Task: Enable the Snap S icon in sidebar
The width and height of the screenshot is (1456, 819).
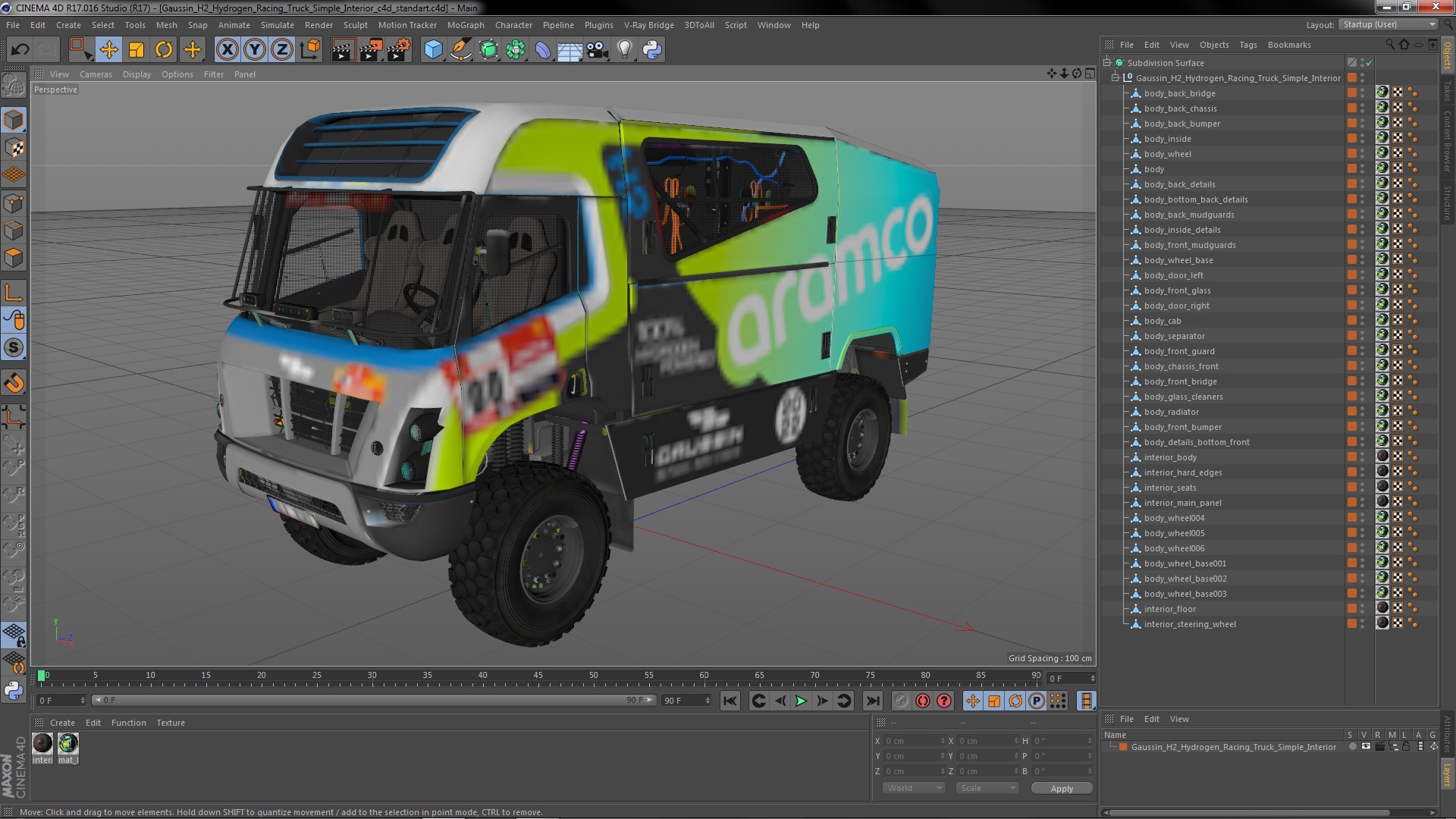Action: pos(14,348)
